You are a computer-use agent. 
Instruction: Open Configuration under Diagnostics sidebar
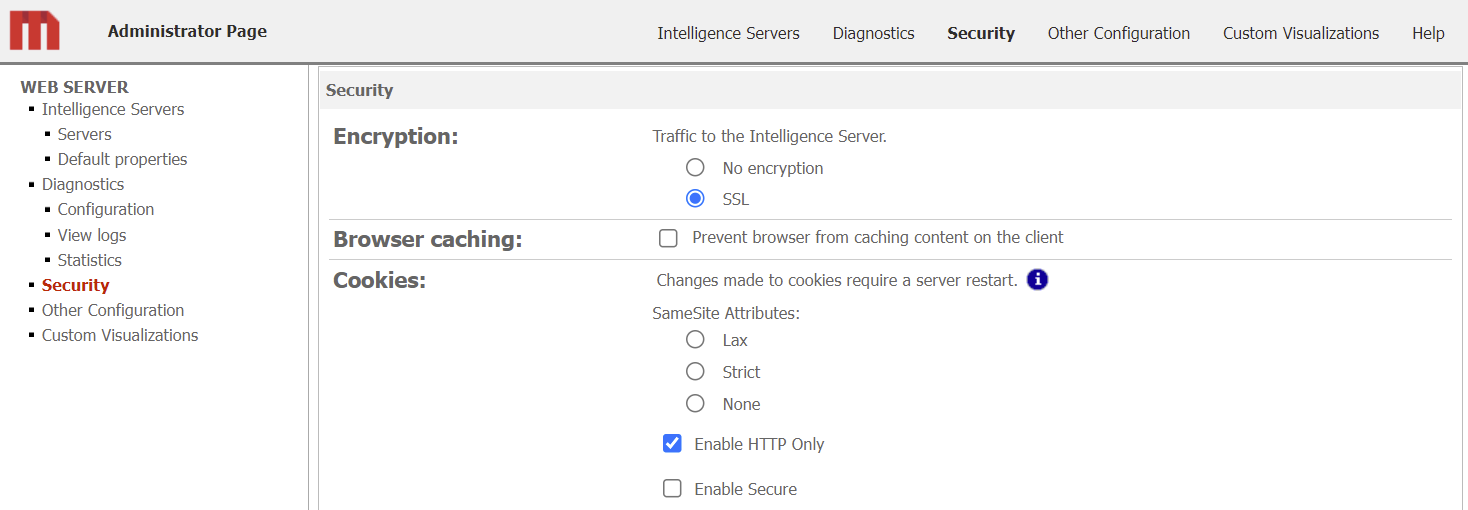point(105,209)
